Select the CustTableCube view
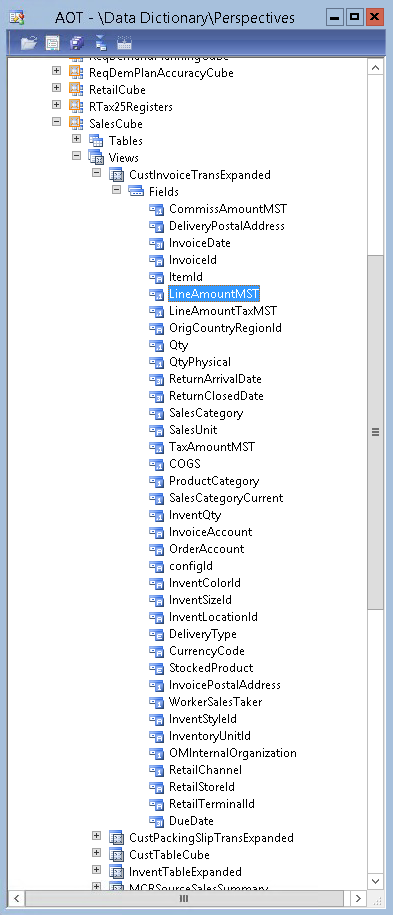This screenshot has width=393, height=915. click(x=169, y=854)
